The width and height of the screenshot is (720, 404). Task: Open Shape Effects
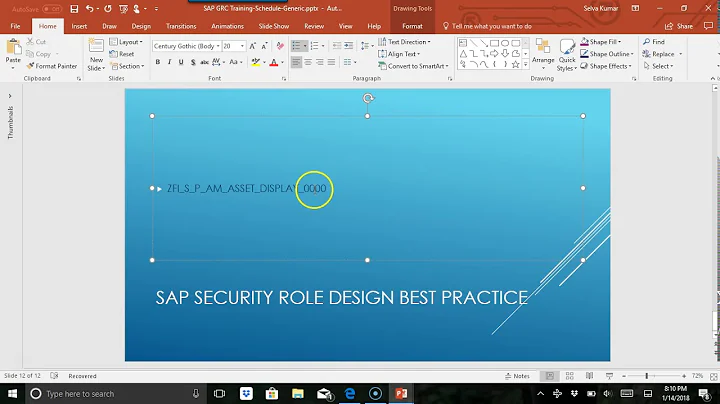pos(606,66)
